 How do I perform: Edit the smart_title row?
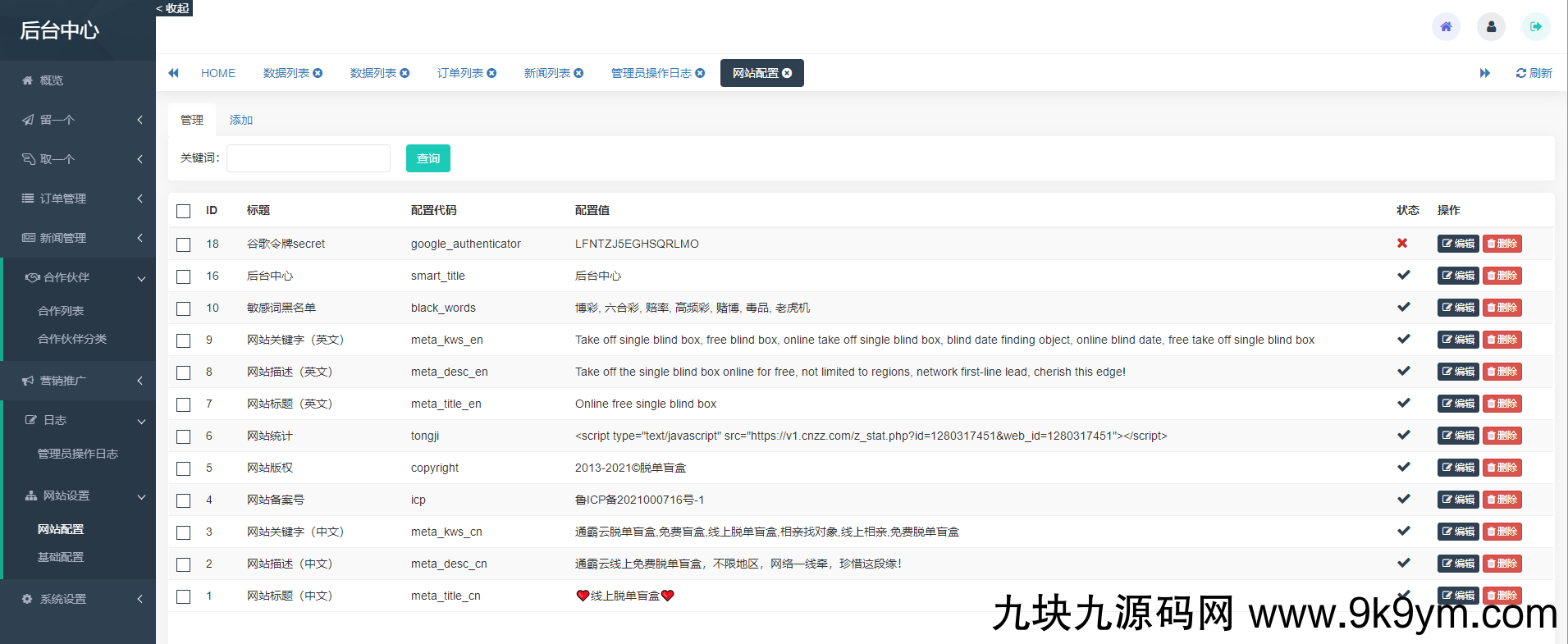pos(1458,276)
